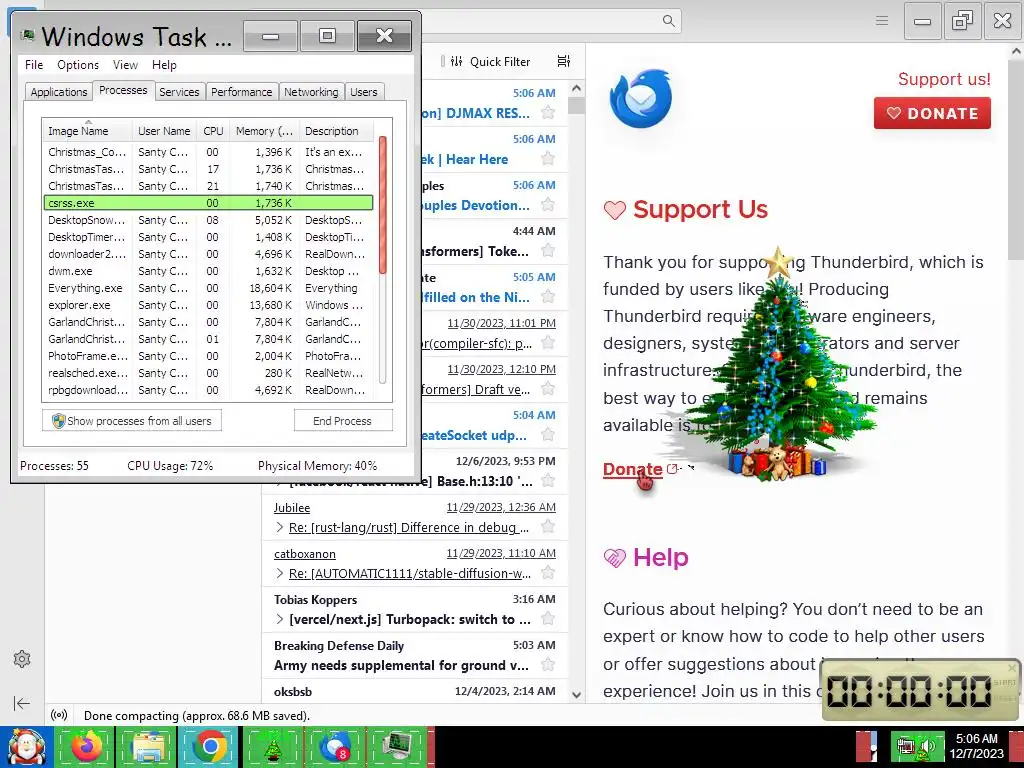Select the dwm.exe process row
Screen dimensions: 1024x768
click(209, 271)
